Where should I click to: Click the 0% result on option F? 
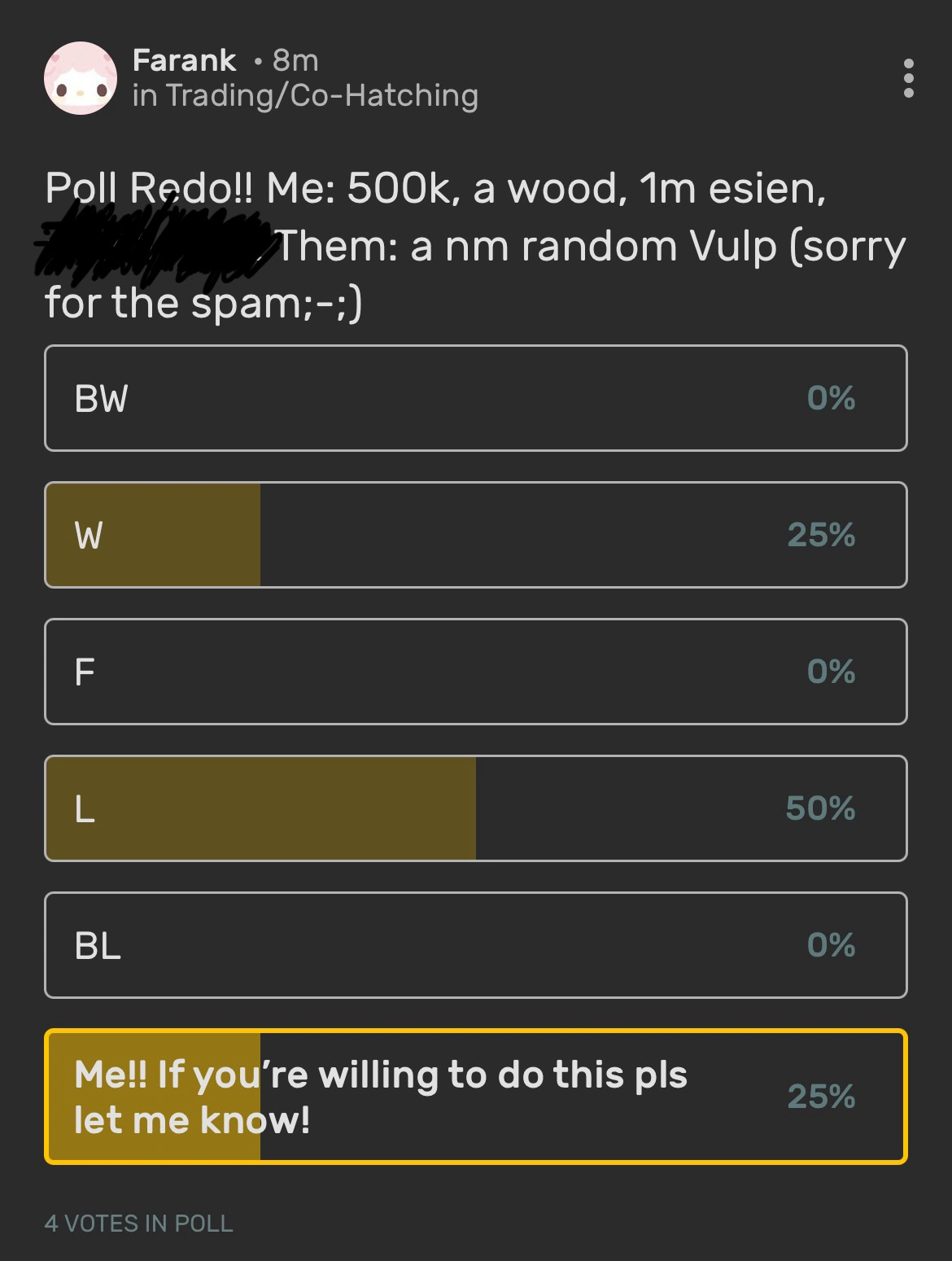pos(831,672)
